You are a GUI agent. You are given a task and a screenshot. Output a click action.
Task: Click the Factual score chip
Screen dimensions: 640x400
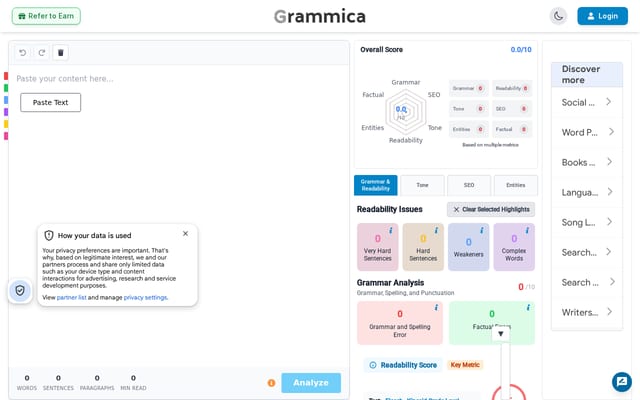coord(512,129)
